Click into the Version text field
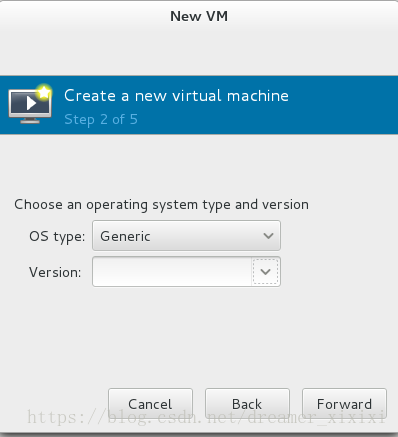 (x=172, y=272)
